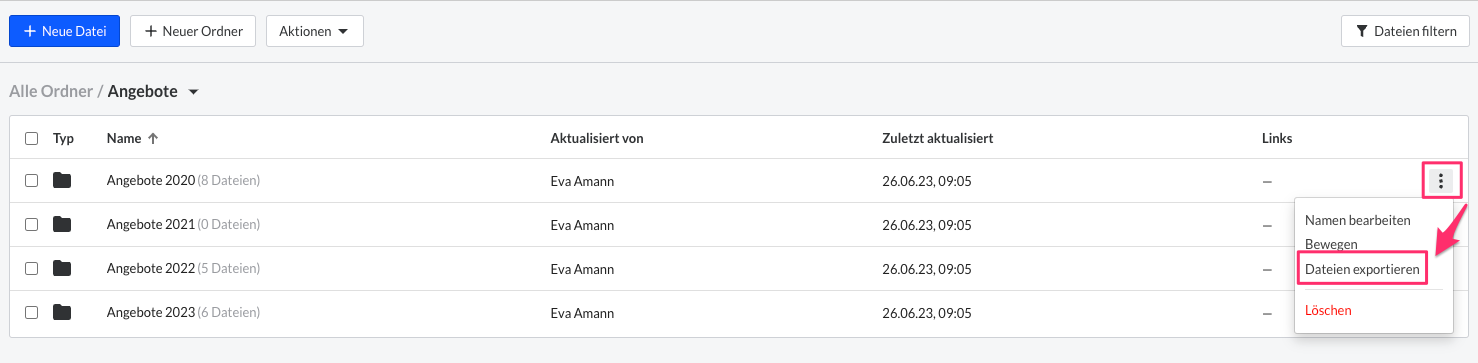
Task: Check the box for Angebote 2022
Action: [32, 269]
